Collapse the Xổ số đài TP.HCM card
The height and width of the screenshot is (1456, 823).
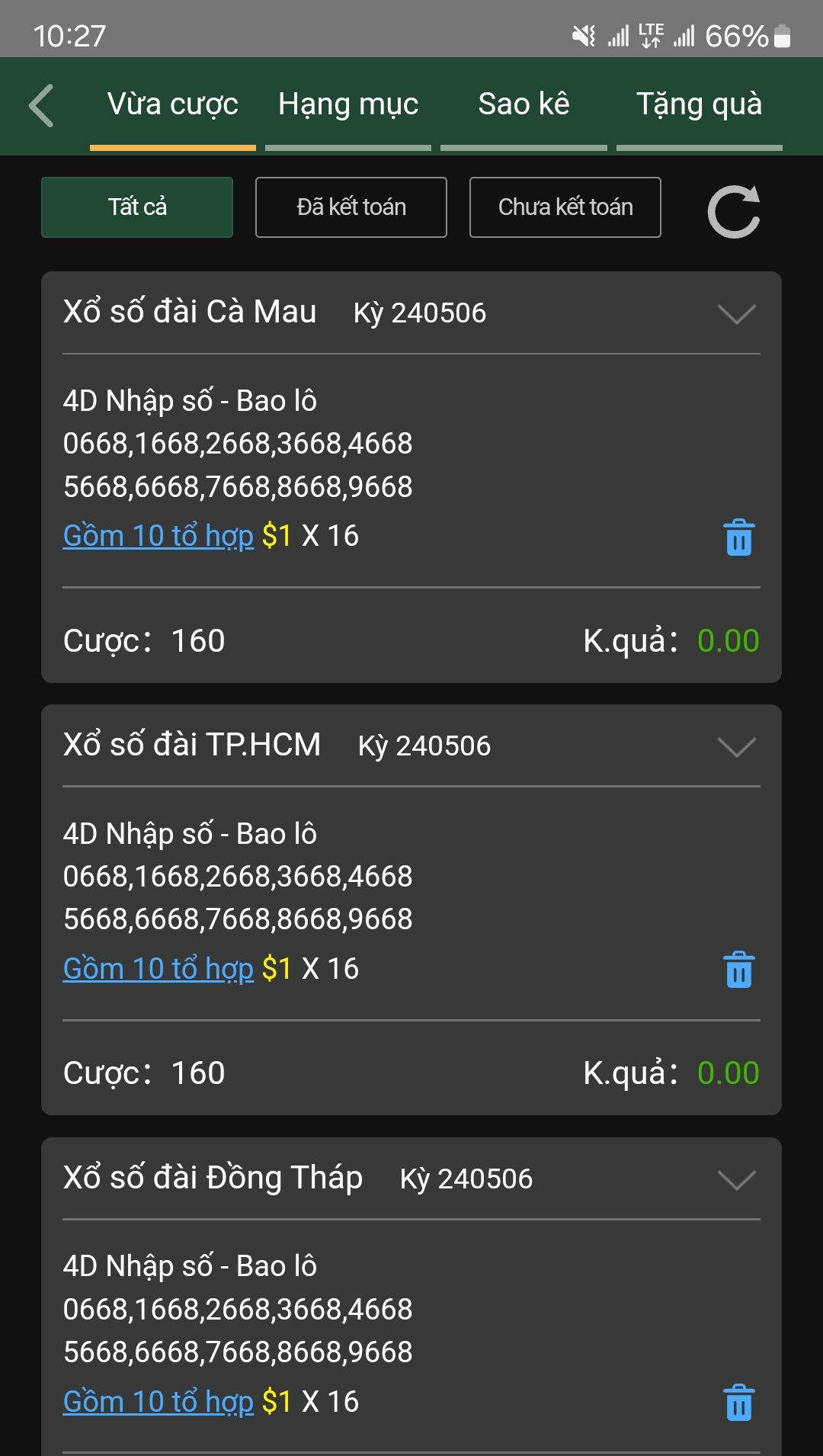tap(736, 746)
